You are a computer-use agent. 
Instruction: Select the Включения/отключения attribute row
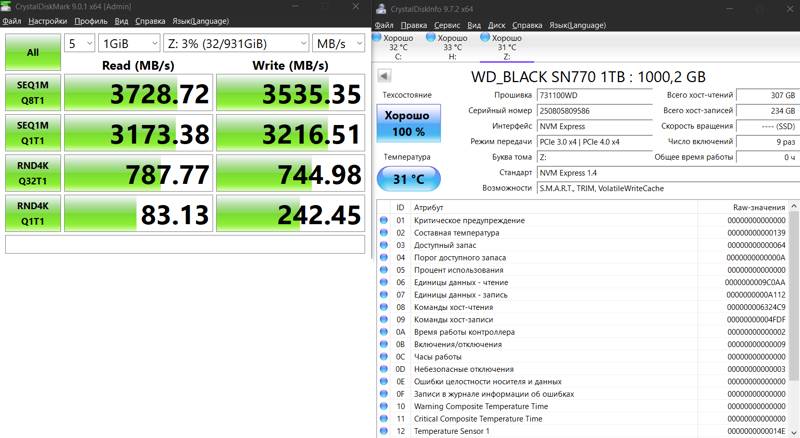click(583, 344)
